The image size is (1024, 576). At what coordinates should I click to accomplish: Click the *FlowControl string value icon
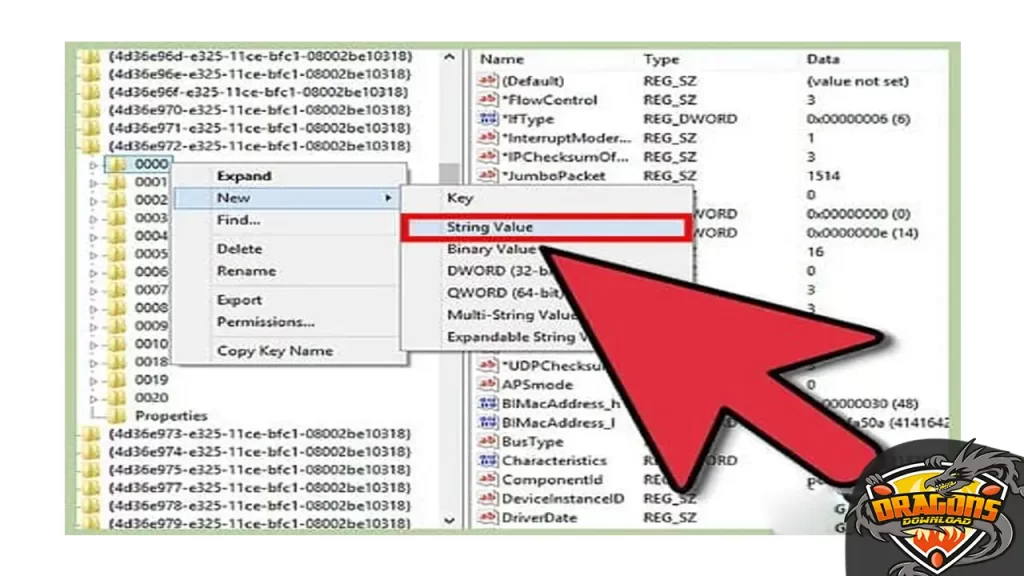pos(487,99)
